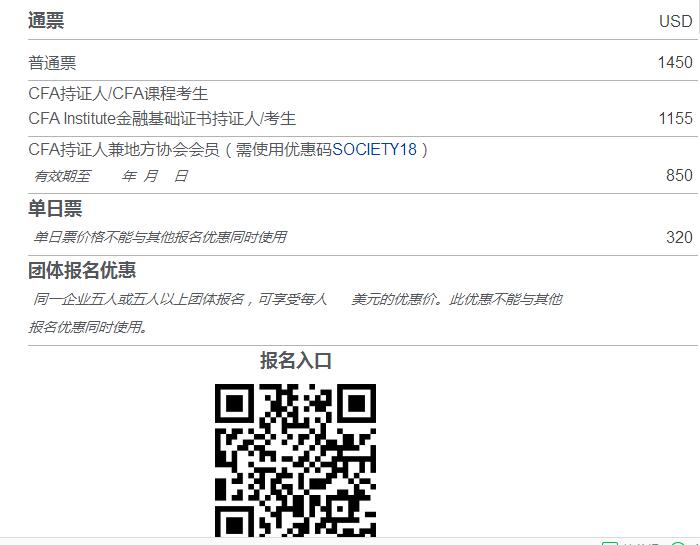Click the 850 price value

679,175
